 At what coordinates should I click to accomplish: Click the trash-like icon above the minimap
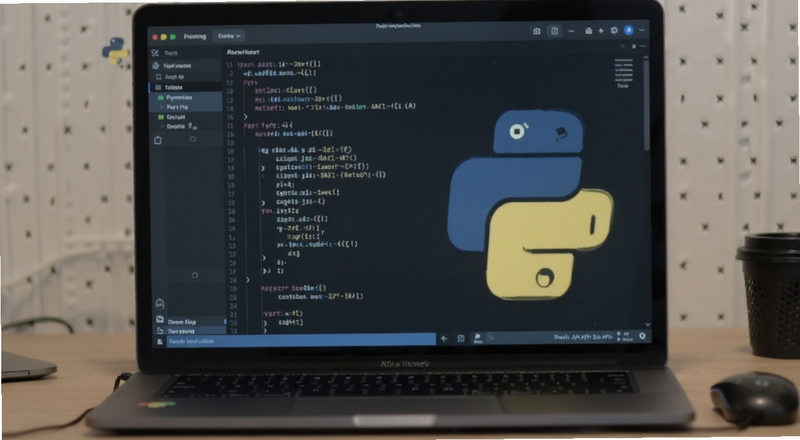pyautogui.click(x=634, y=46)
